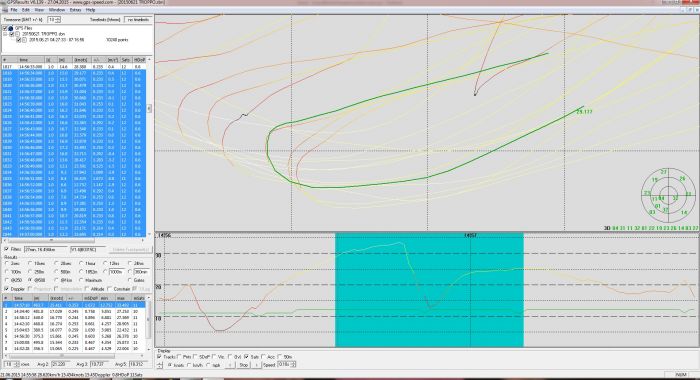The height and width of the screenshot is (380, 700).
Task: Open the no timelimits dropdown
Action: click(x=138, y=20)
